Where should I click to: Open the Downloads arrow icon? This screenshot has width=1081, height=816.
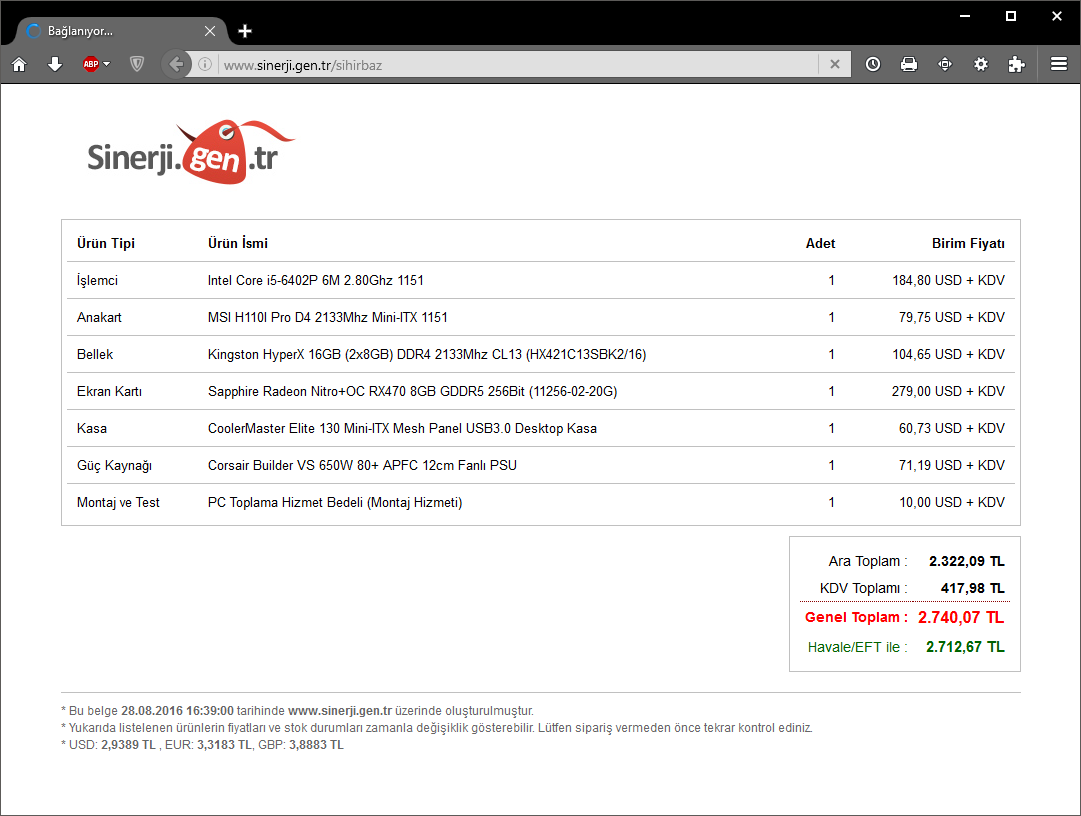click(x=55, y=64)
